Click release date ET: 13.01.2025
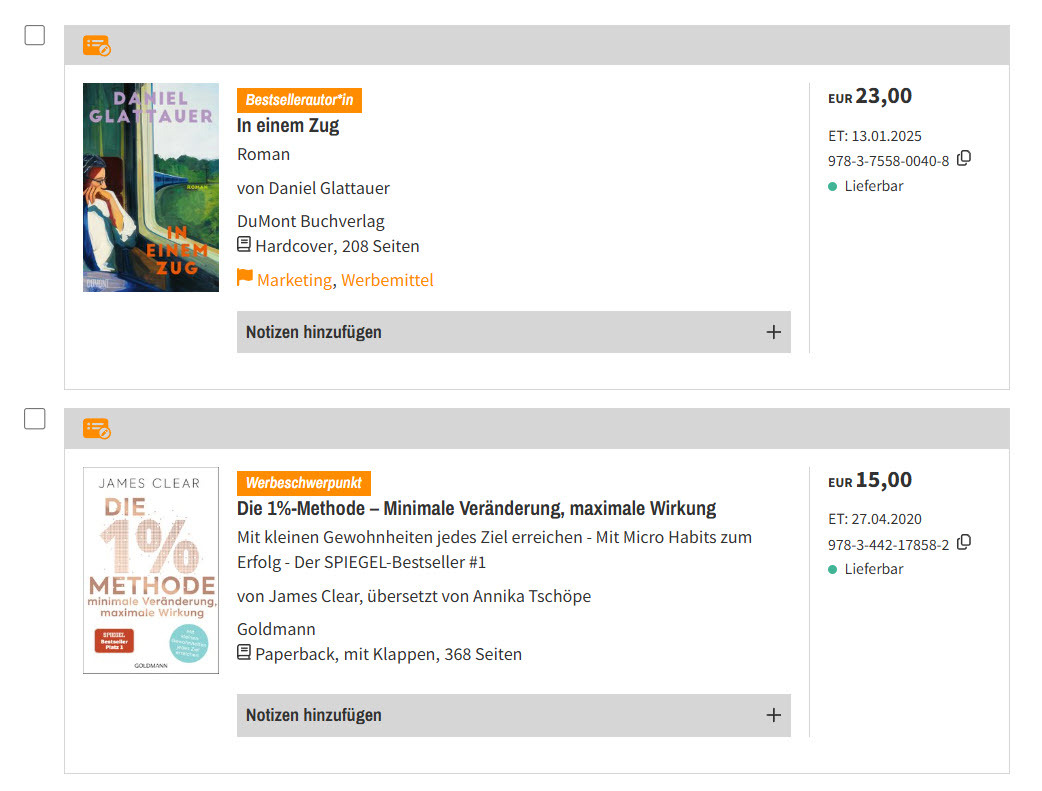1042x791 pixels. tap(875, 136)
